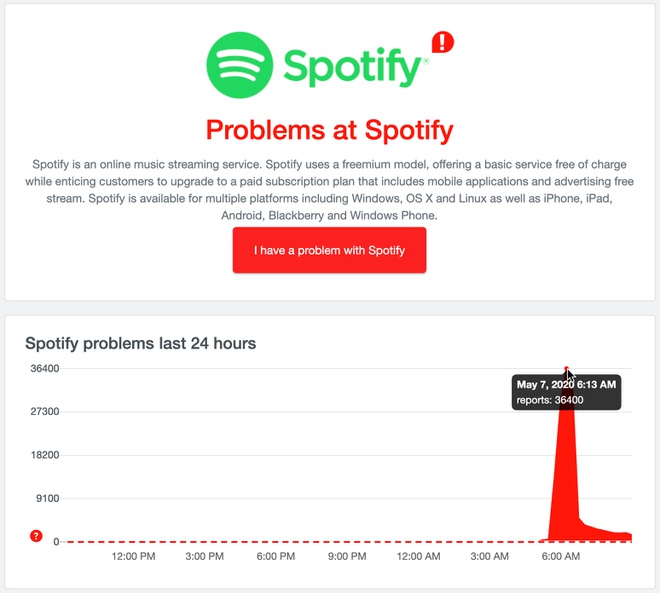Click the Spotify wordmark text
Viewport: 660px width, 593px height.
353,68
